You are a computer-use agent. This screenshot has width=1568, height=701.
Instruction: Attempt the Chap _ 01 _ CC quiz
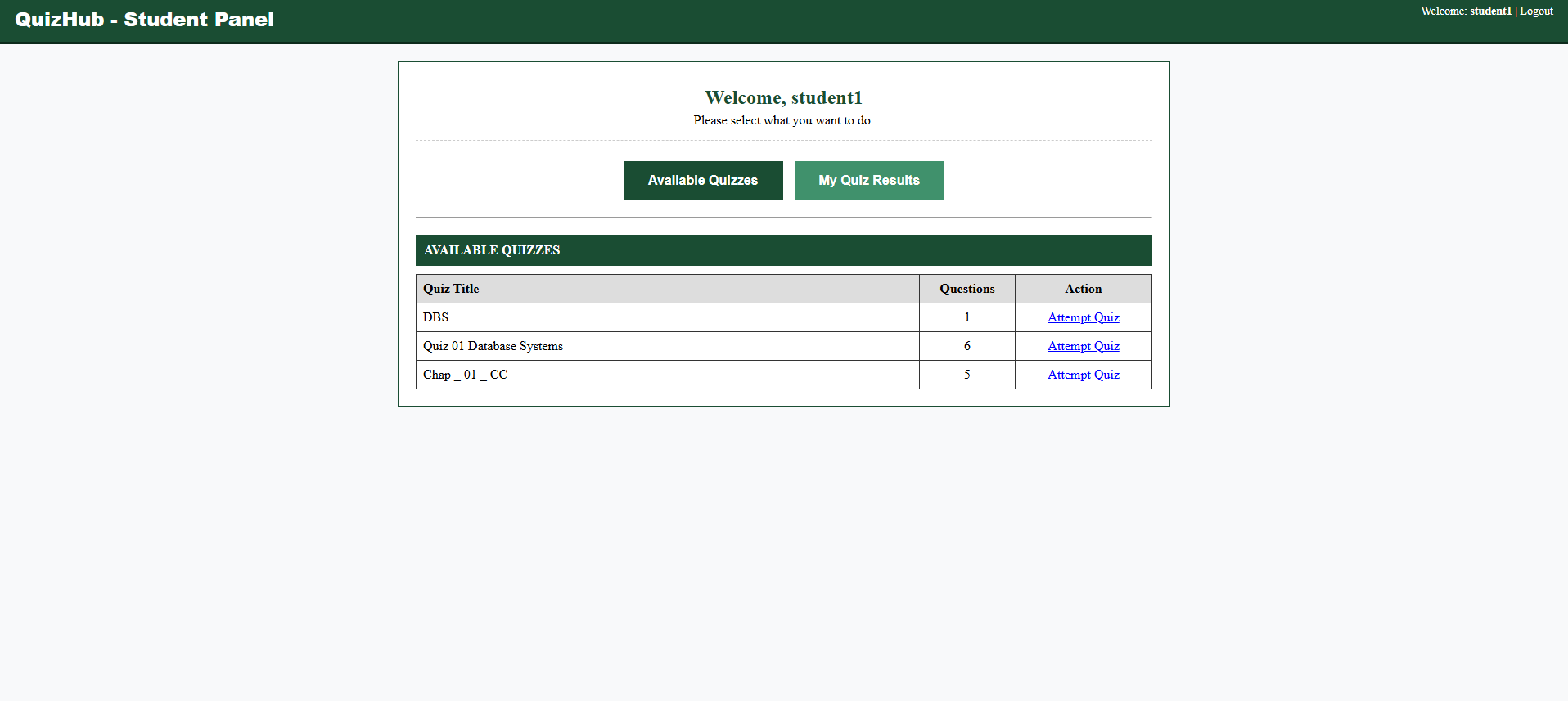click(x=1083, y=375)
